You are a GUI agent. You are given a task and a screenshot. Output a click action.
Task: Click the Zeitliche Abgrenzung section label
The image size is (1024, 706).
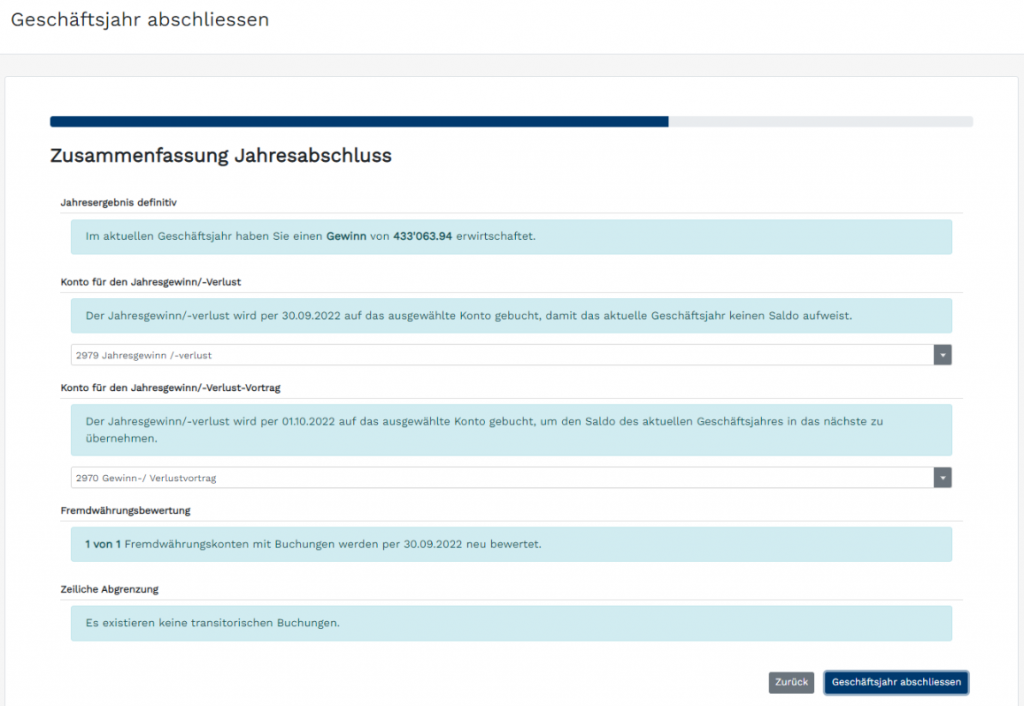[110, 589]
